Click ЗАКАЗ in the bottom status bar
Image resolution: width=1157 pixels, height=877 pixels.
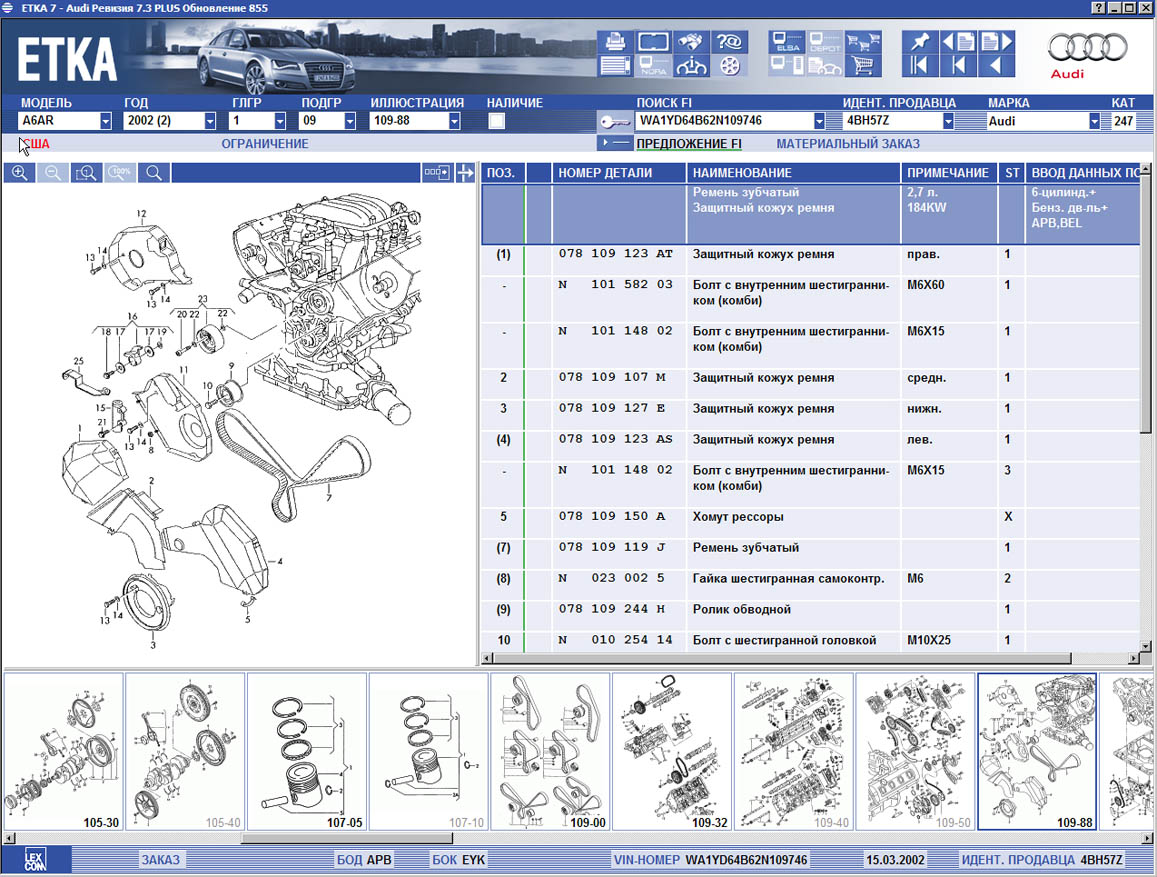[160, 860]
